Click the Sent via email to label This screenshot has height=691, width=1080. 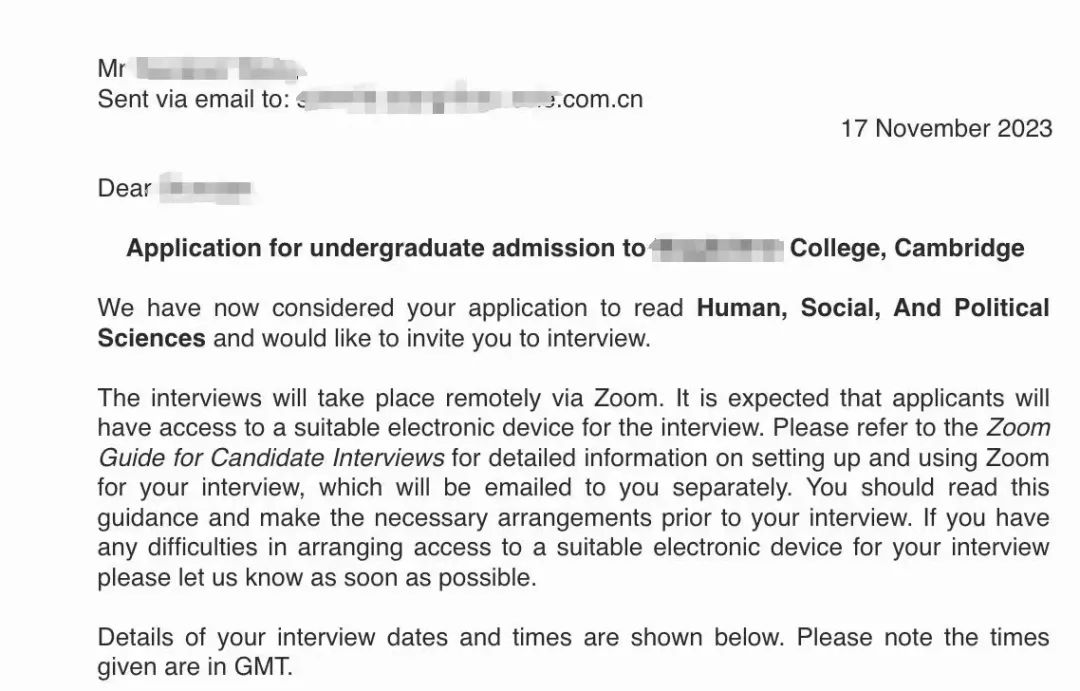[x=194, y=99]
